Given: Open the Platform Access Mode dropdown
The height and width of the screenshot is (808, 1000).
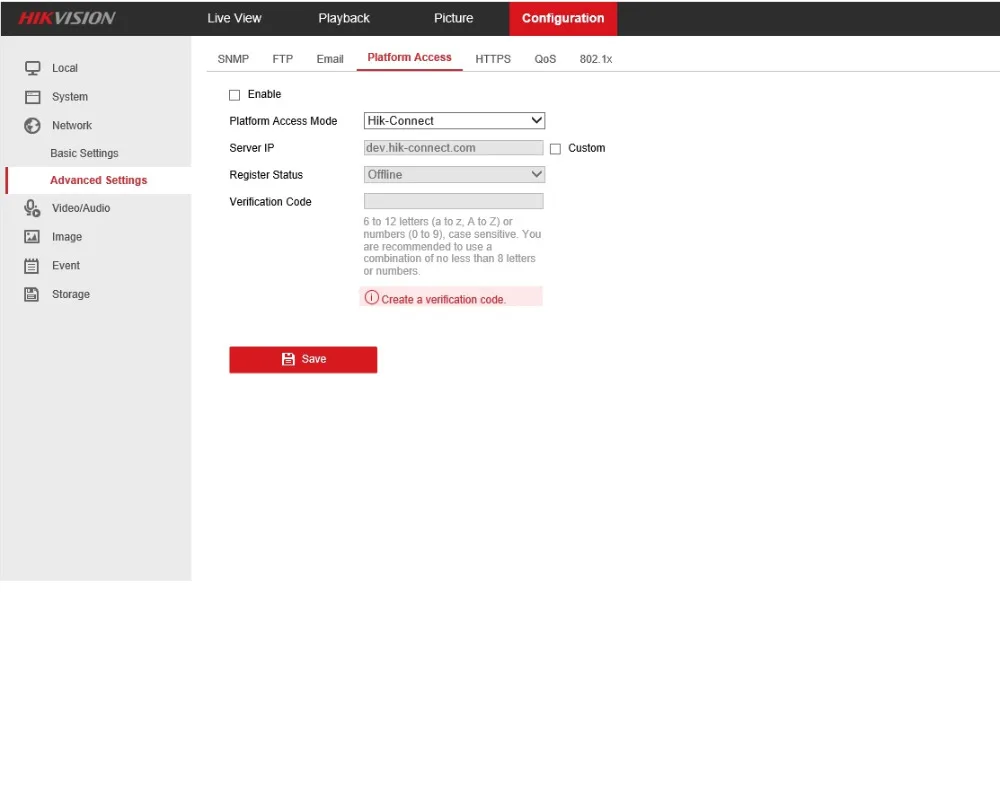Looking at the screenshot, I should tap(454, 121).
